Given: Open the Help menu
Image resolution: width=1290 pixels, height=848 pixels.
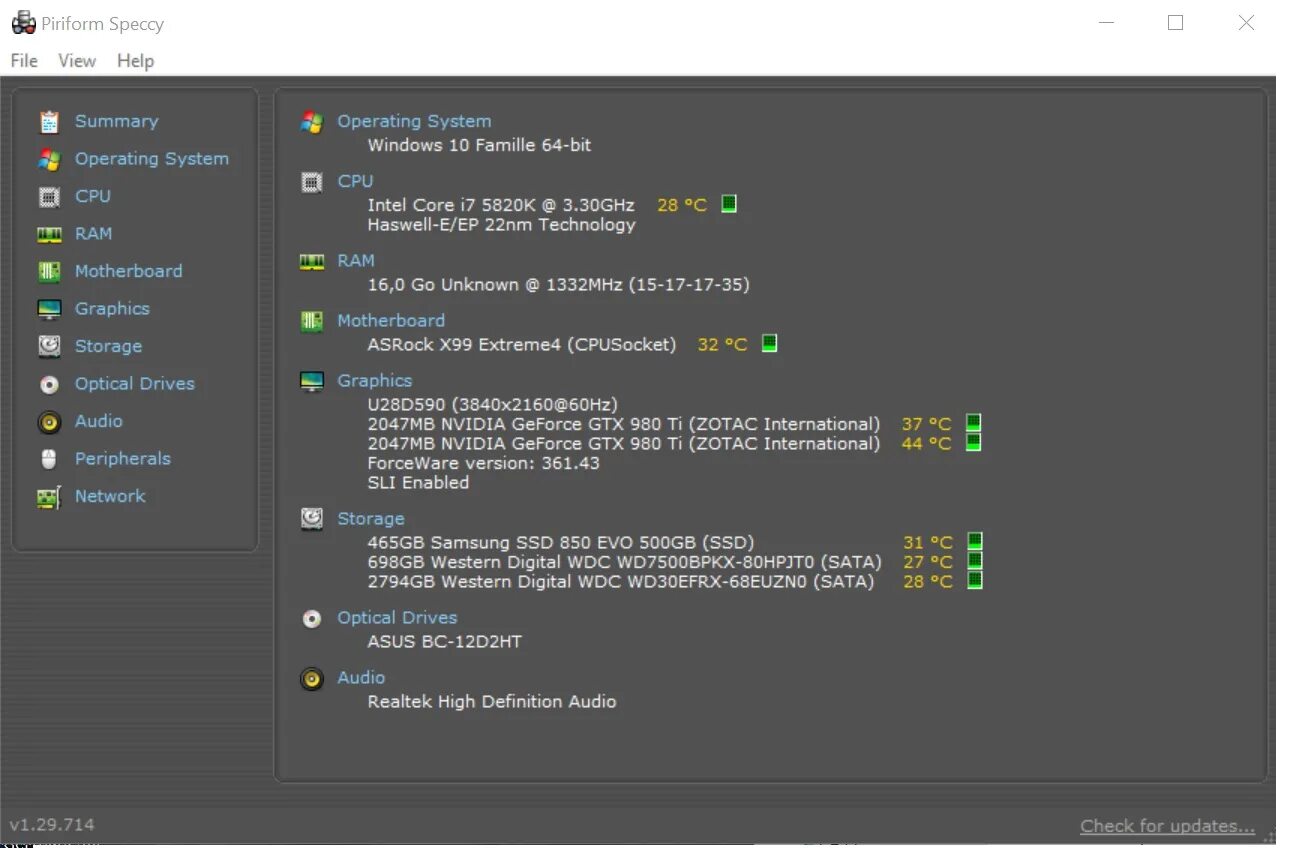Looking at the screenshot, I should click(x=135, y=61).
